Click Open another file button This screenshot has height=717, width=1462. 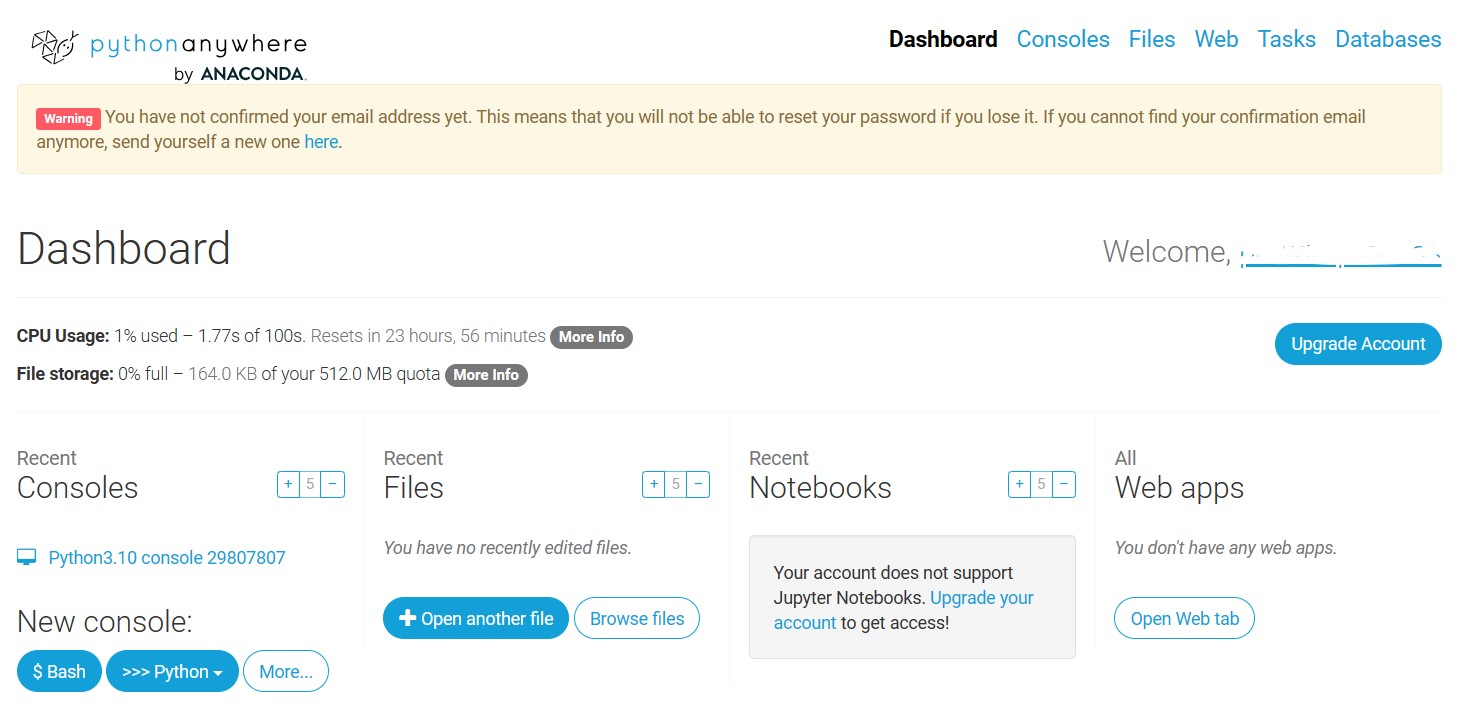pos(475,619)
